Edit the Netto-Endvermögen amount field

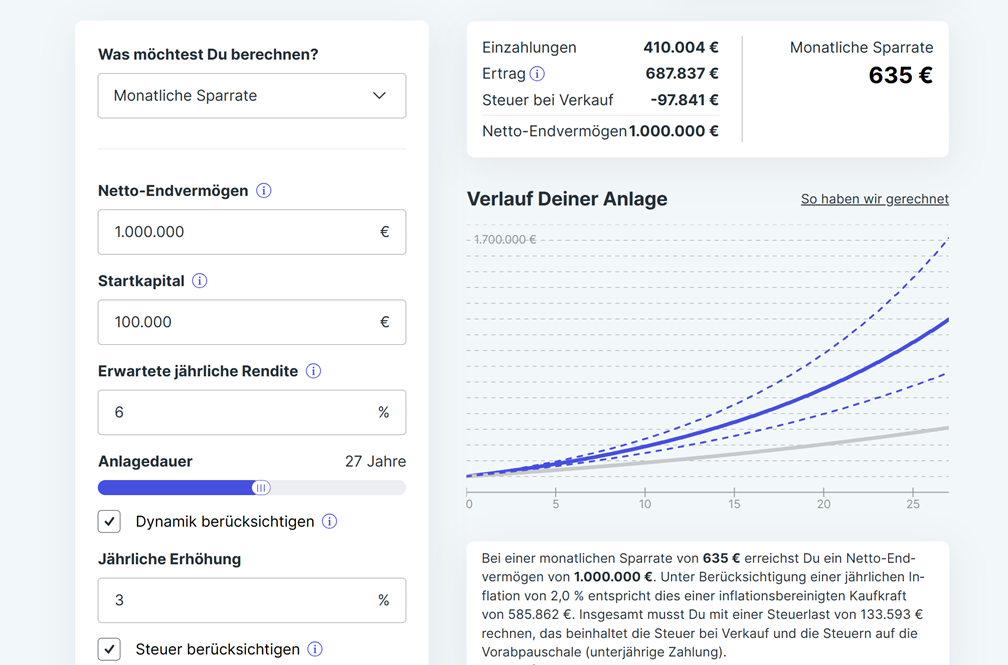coord(251,232)
